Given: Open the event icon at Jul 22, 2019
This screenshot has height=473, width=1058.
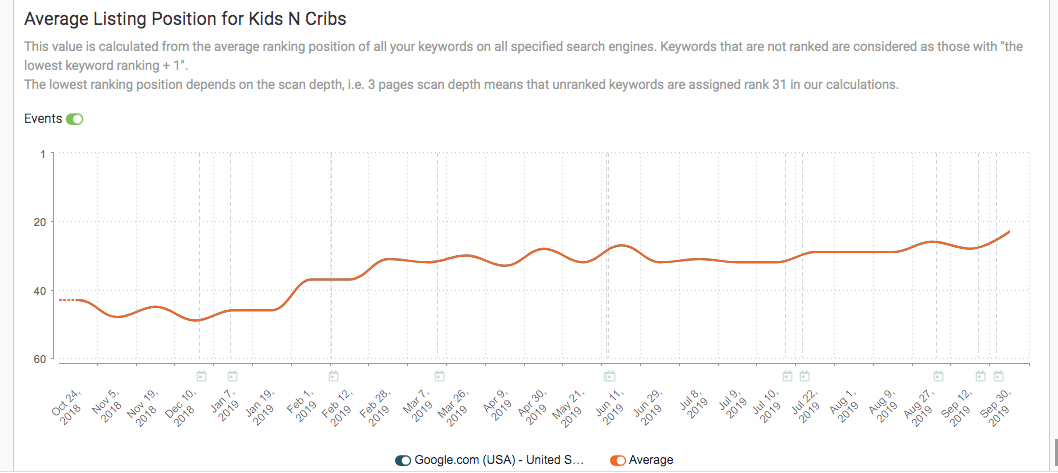Looking at the screenshot, I should (x=802, y=376).
